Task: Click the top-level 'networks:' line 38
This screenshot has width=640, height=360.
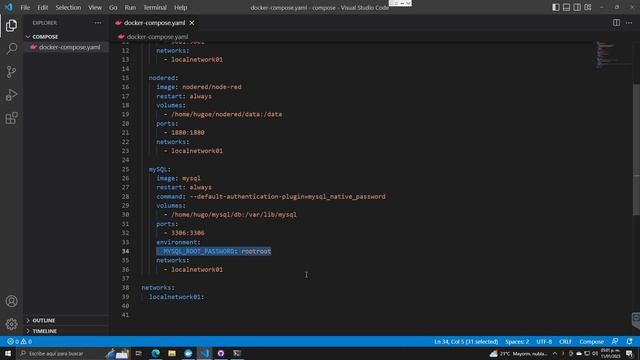Action: [x=158, y=288]
